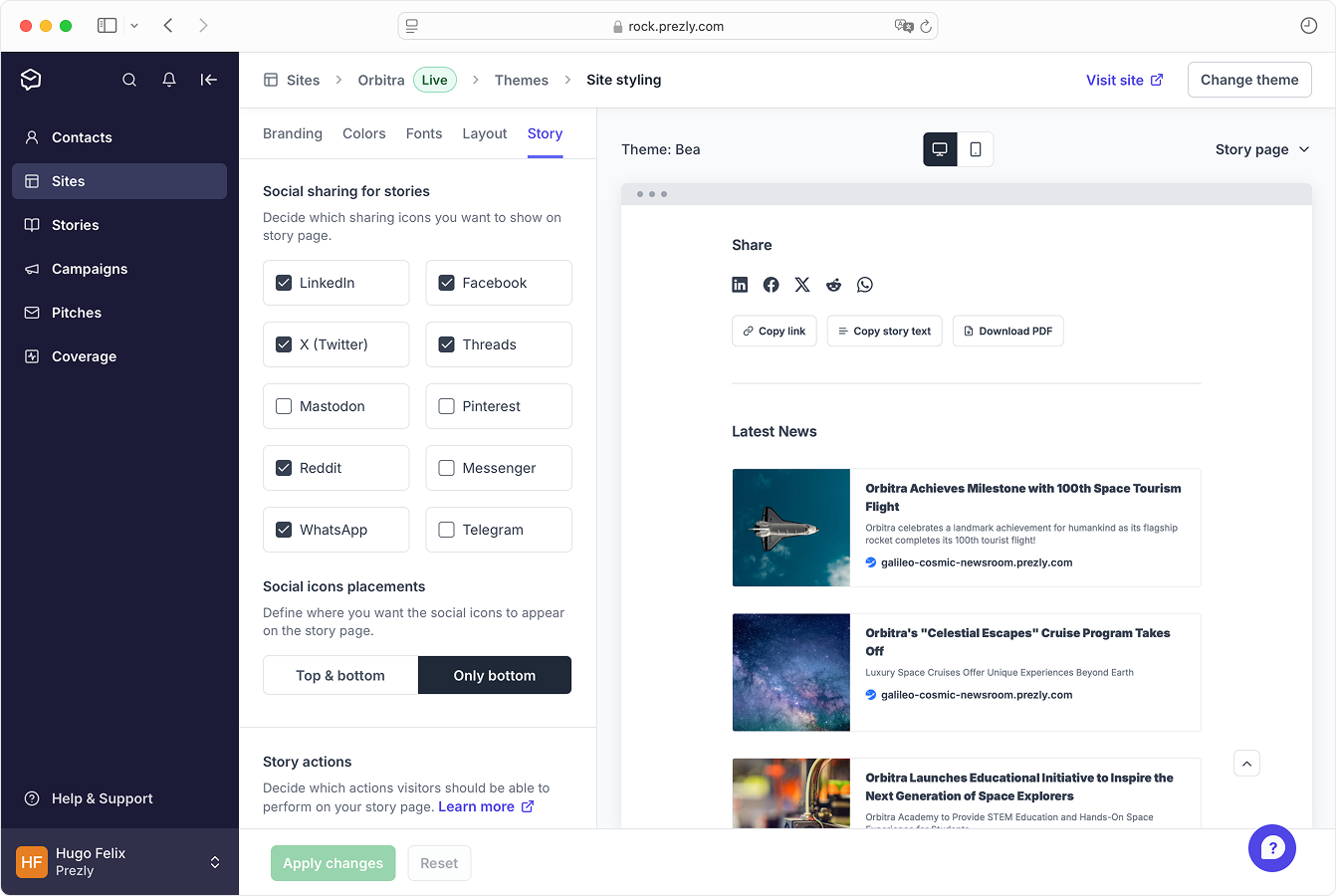The height and width of the screenshot is (896, 1336).
Task: Click Apply changes button
Action: click(334, 863)
